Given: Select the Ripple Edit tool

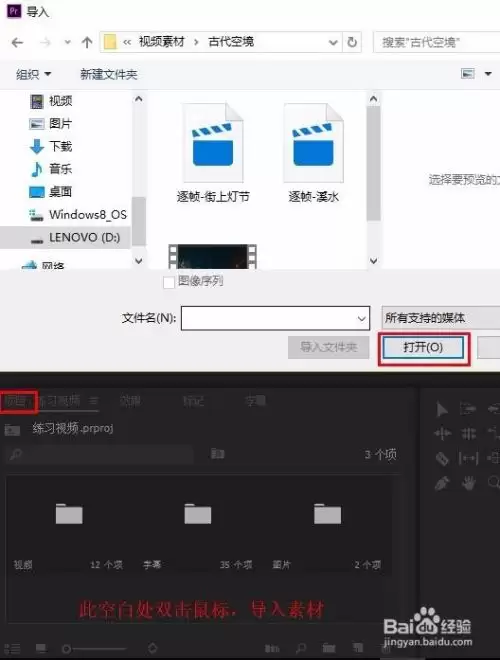Looking at the screenshot, I should coord(442,433).
